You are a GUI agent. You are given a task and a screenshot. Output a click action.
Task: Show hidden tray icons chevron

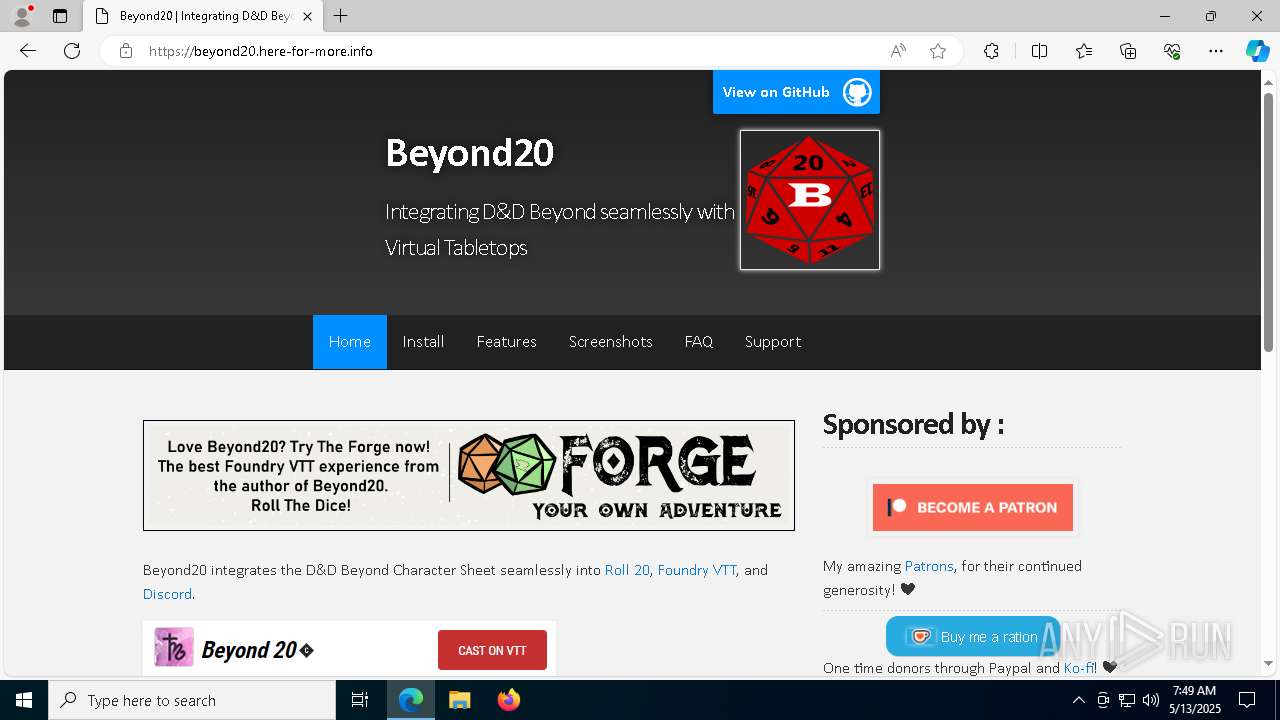coord(1078,700)
